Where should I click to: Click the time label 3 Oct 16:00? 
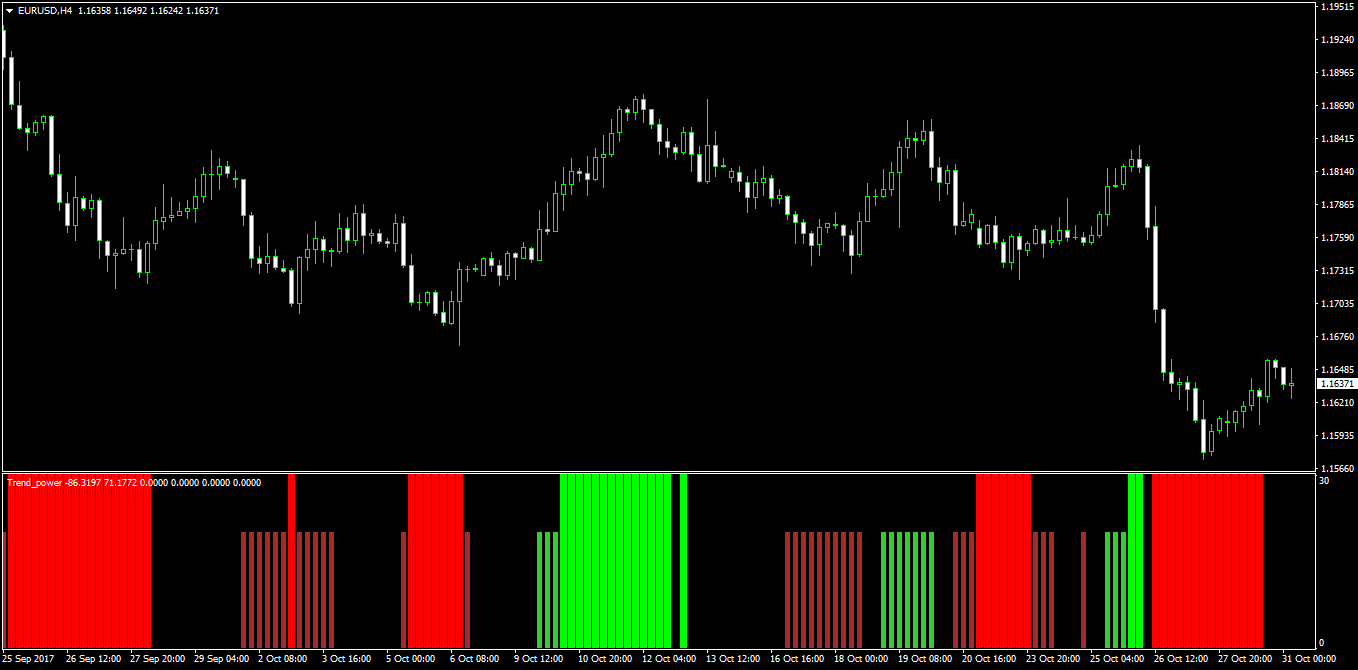pyautogui.click(x=347, y=660)
